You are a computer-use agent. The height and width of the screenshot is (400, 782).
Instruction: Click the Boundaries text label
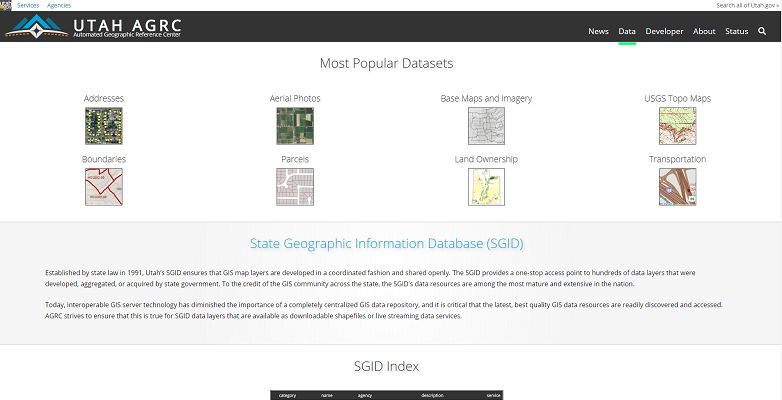point(104,159)
